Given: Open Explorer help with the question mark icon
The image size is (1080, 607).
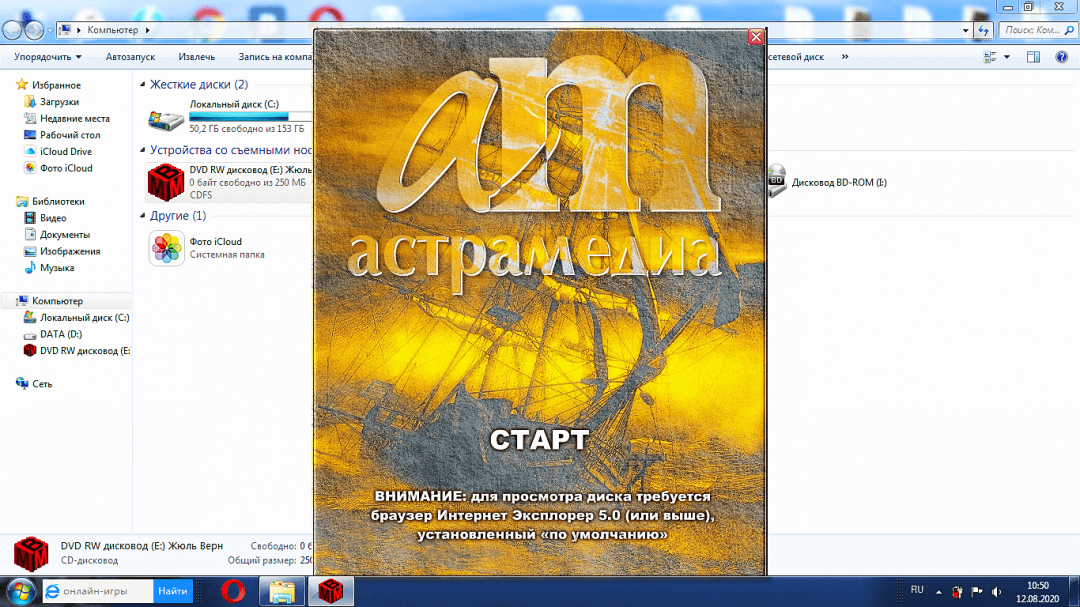Looking at the screenshot, I should pos(1061,57).
